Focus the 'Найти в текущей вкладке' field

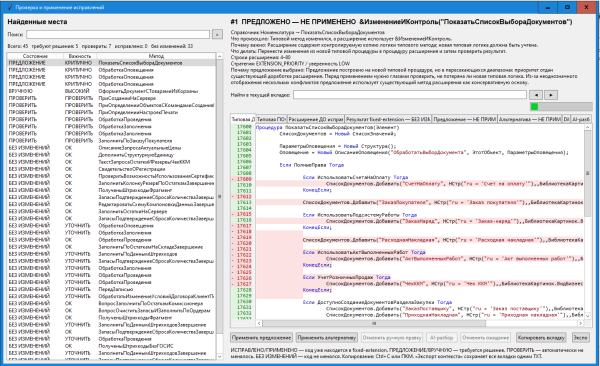[410, 95]
